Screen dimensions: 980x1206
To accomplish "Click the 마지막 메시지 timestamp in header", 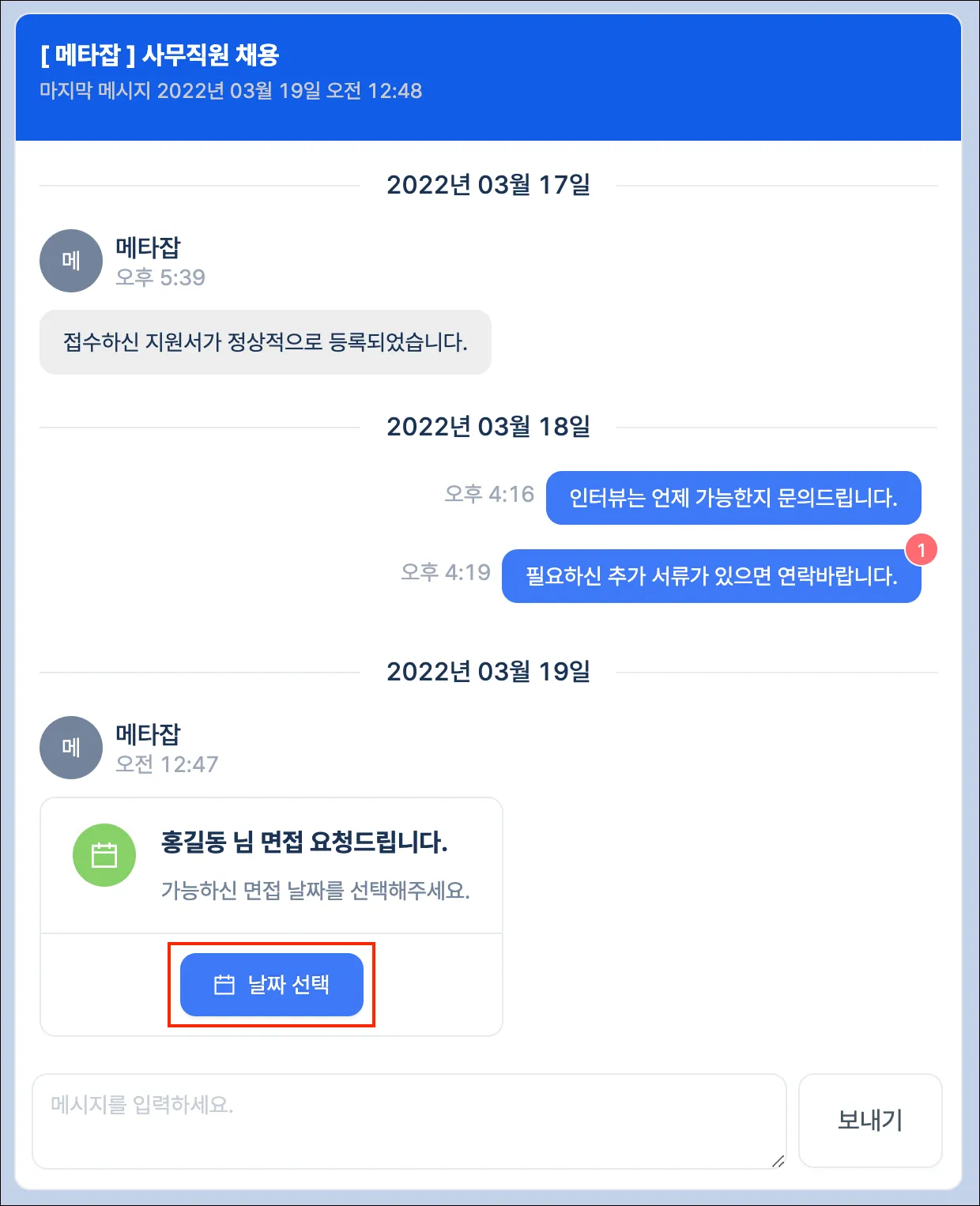I will coord(231,91).
